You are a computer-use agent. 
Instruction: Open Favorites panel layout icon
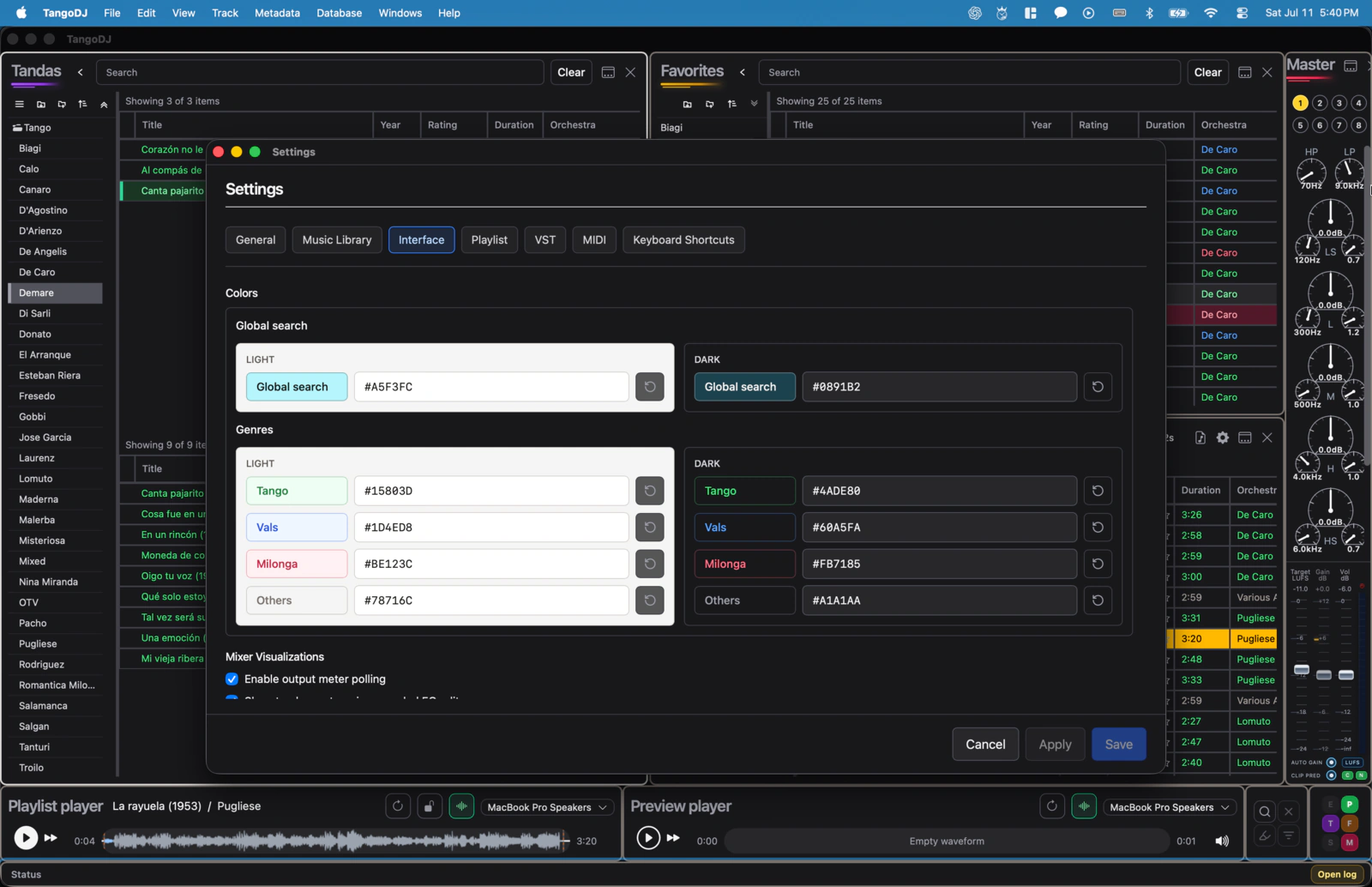click(1245, 72)
